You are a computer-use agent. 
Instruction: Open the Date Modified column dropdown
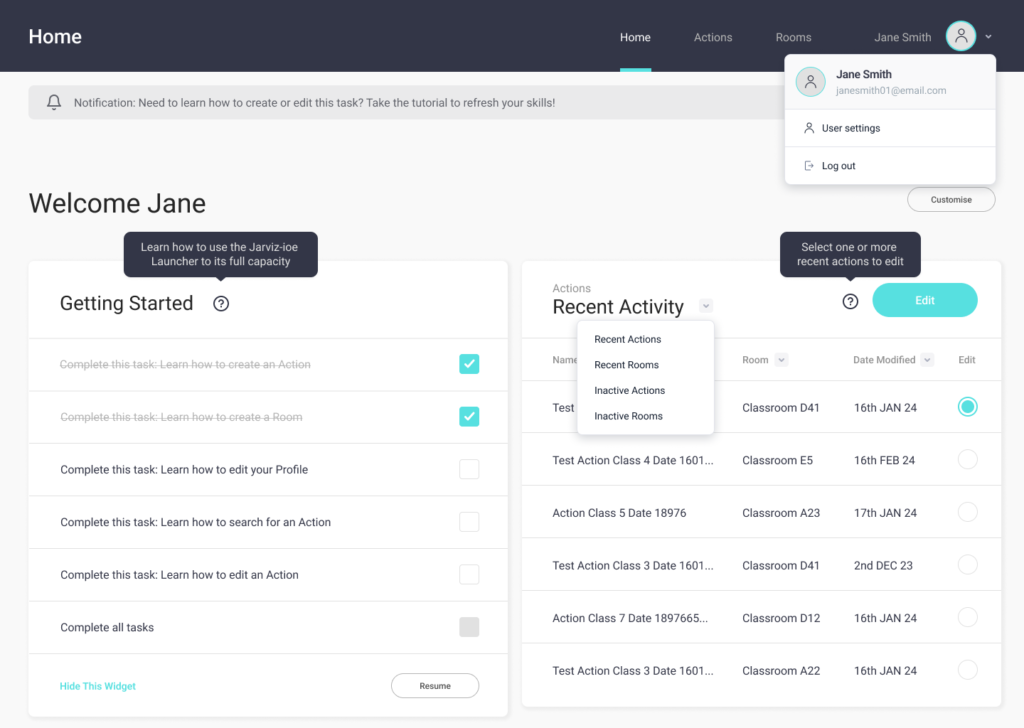(x=927, y=360)
